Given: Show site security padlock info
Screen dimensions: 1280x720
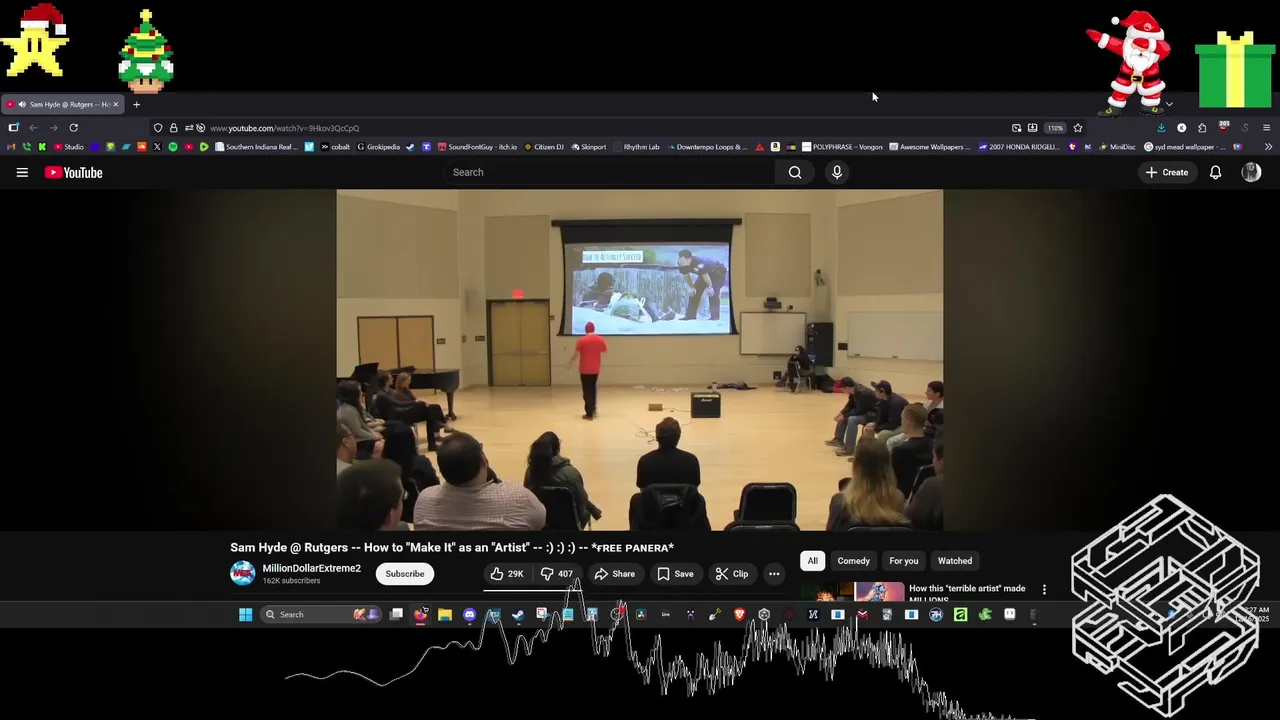Looking at the screenshot, I should pyautogui.click(x=173, y=128).
